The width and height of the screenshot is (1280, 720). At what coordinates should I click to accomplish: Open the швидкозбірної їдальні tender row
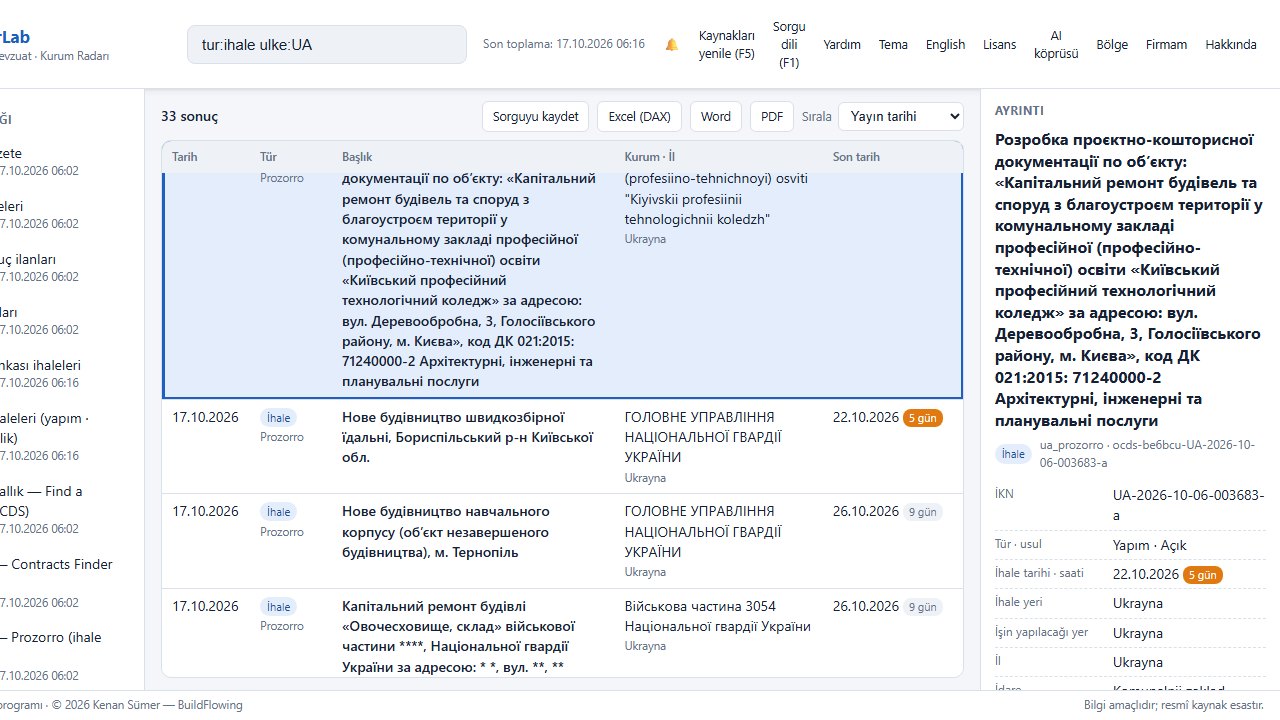(x=562, y=446)
